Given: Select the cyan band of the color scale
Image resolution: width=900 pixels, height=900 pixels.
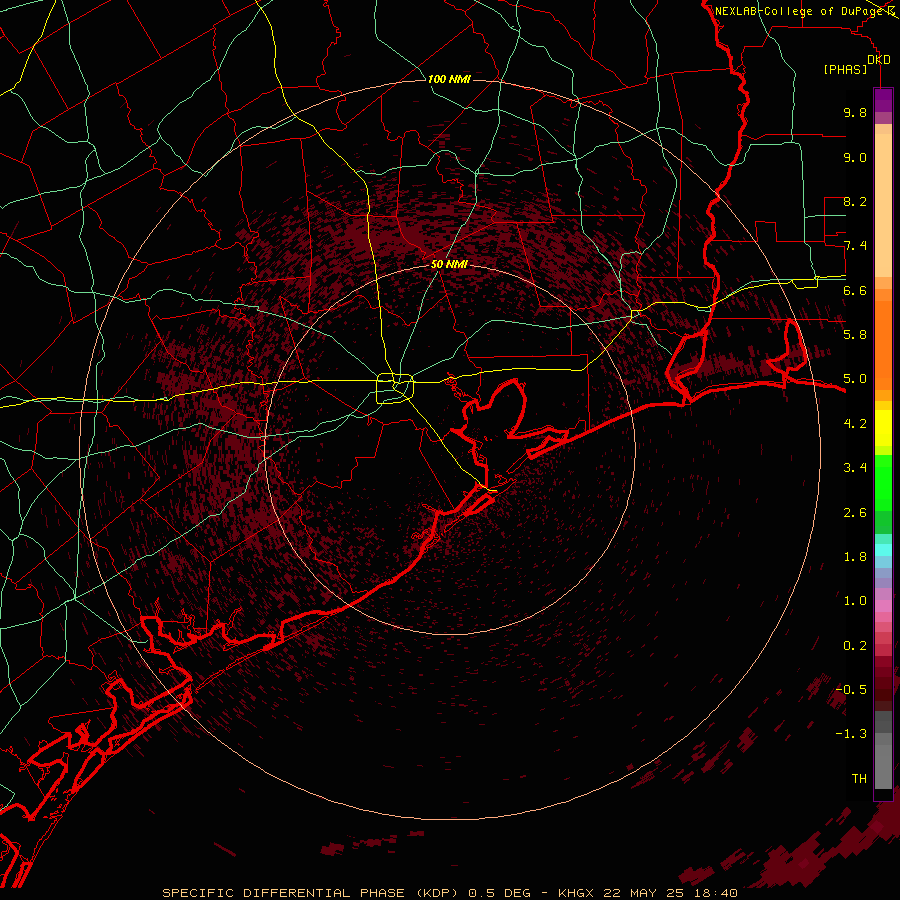Looking at the screenshot, I should tap(883, 550).
